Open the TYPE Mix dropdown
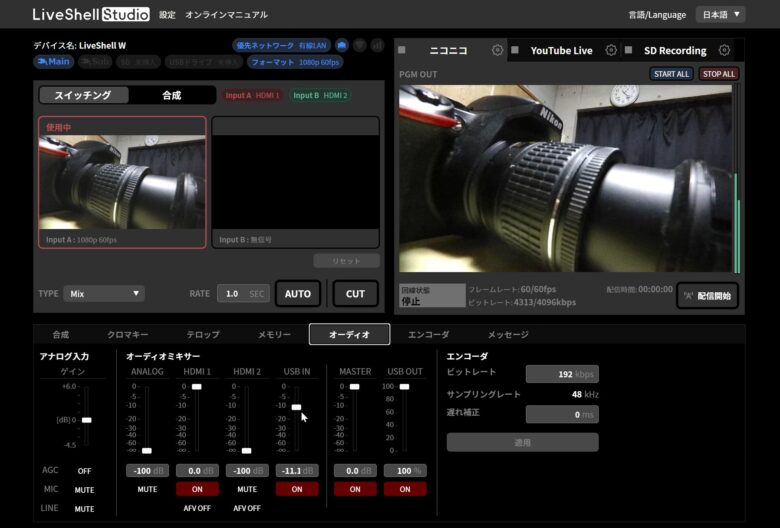Screen dimensions: 780x528 (104, 294)
